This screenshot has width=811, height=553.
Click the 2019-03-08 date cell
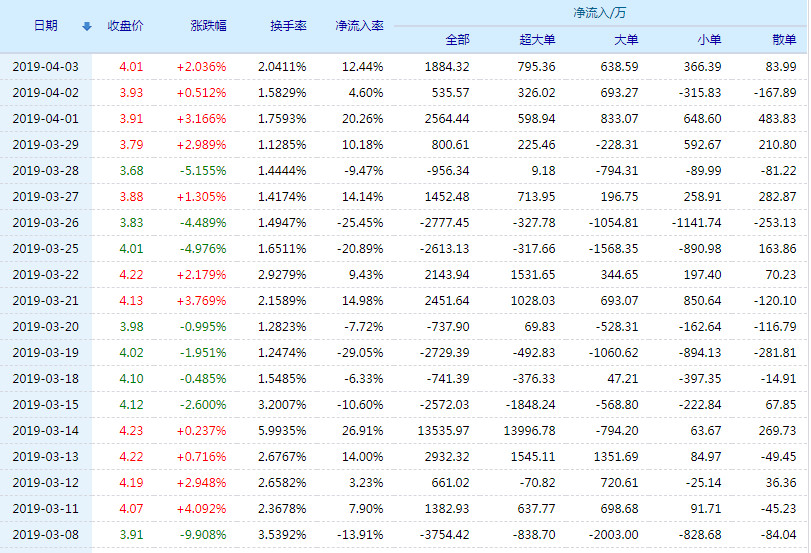tap(45, 535)
